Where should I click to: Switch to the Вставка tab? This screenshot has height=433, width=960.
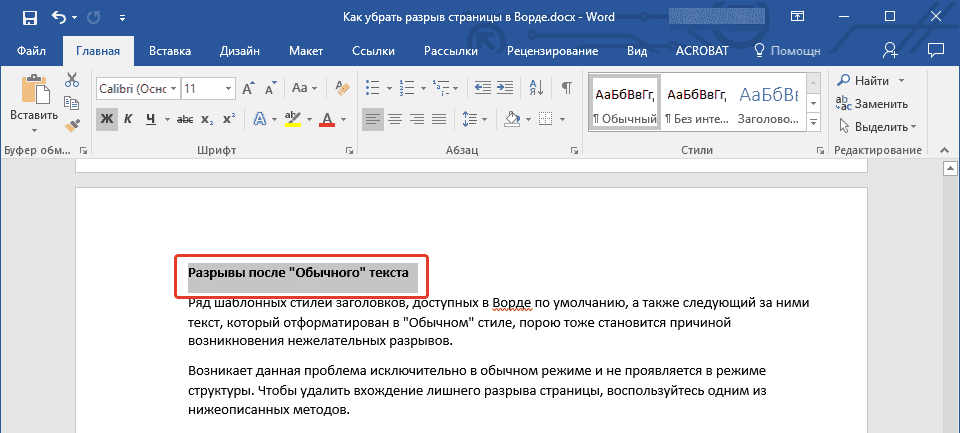(x=170, y=51)
